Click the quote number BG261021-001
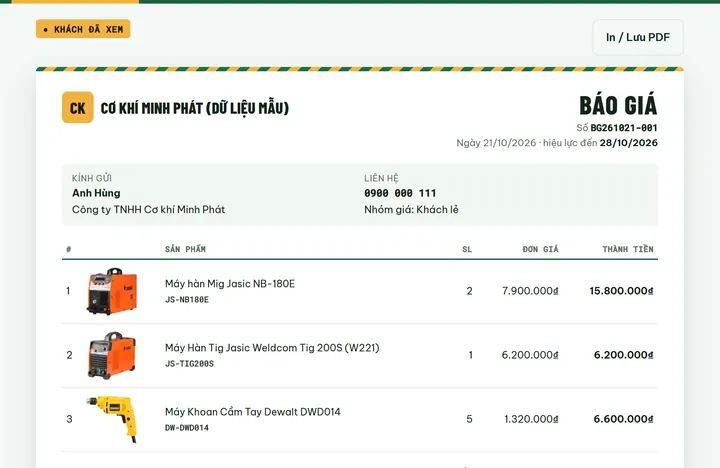 [x=624, y=128]
